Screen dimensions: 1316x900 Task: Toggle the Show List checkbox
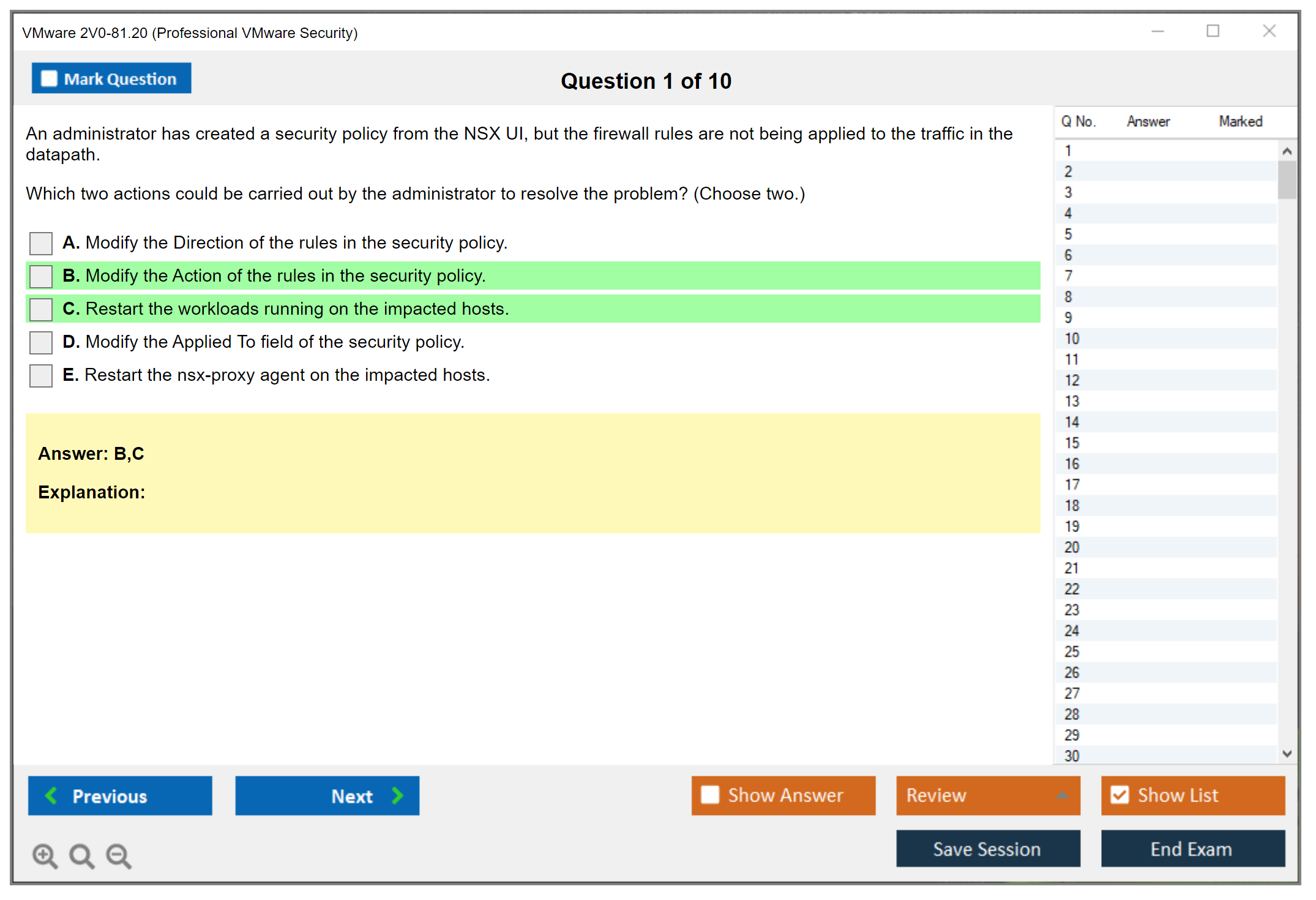(x=1120, y=795)
